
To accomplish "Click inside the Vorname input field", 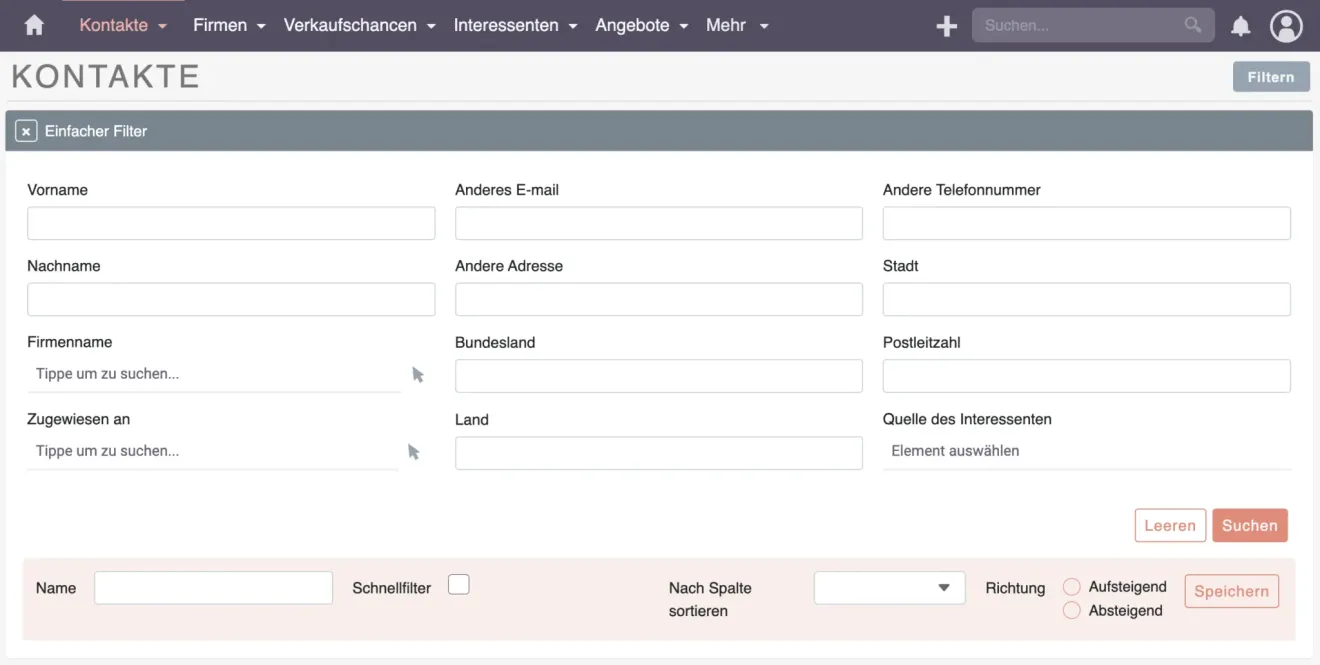I will pos(230,222).
